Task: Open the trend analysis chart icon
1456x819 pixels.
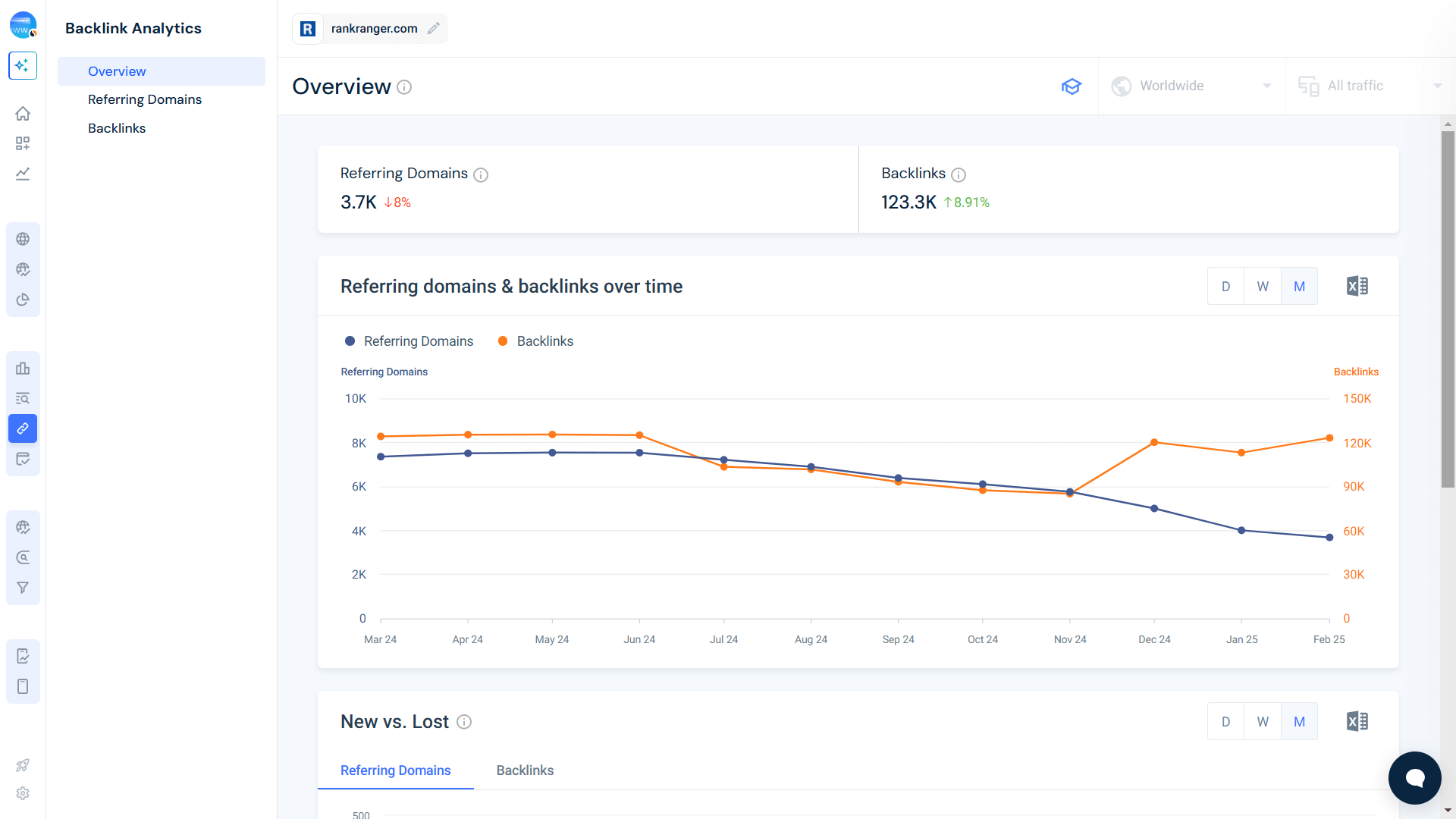Action: (x=23, y=174)
